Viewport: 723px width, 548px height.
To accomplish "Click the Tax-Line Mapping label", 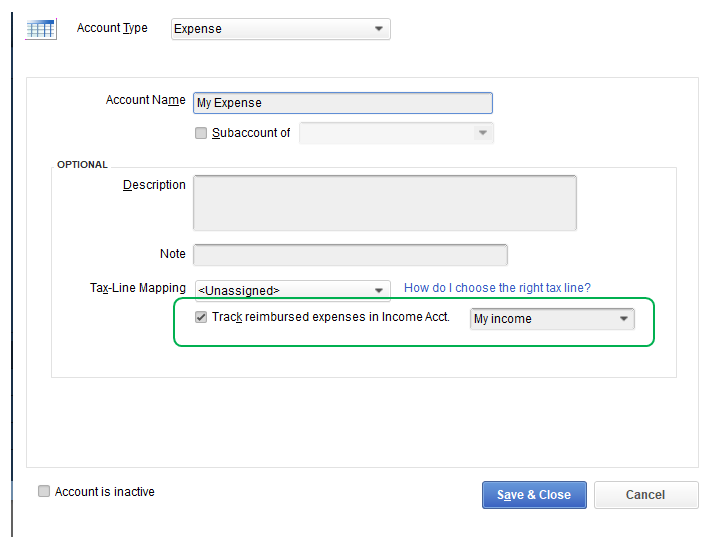I will click(138, 288).
